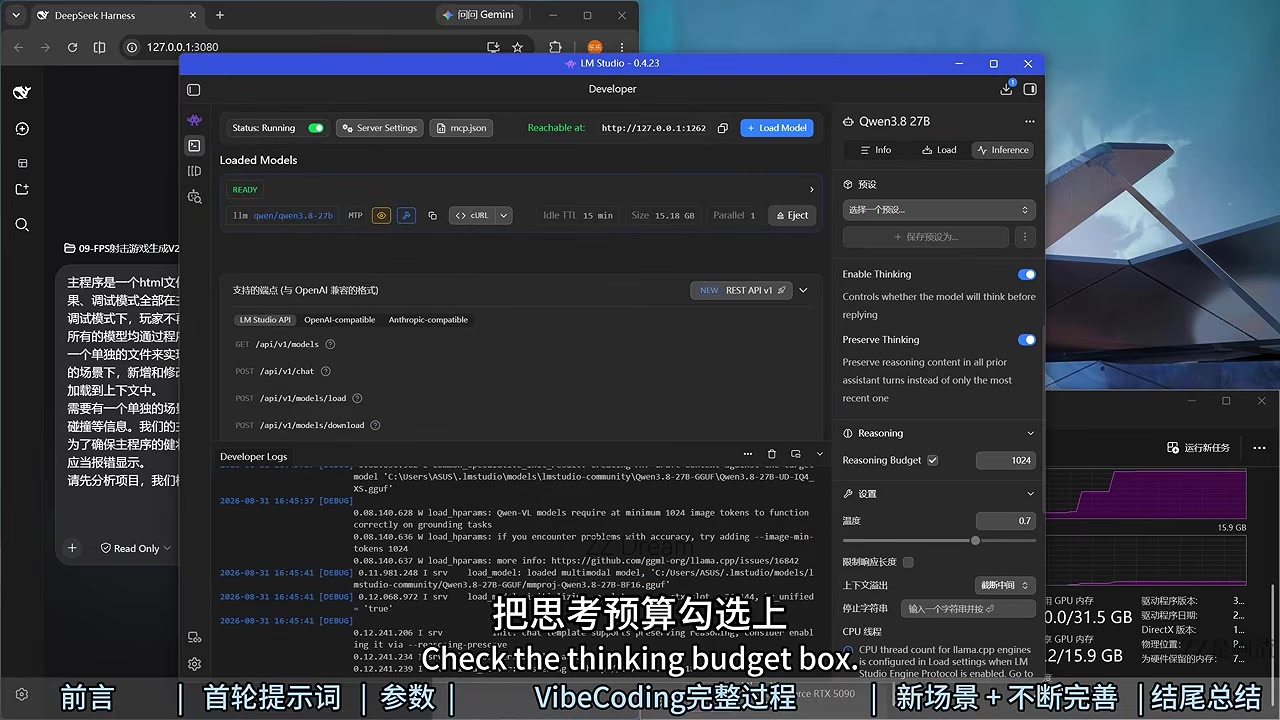This screenshot has width=1280, height=720.
Task: Switch to the Load tab
Action: [939, 150]
